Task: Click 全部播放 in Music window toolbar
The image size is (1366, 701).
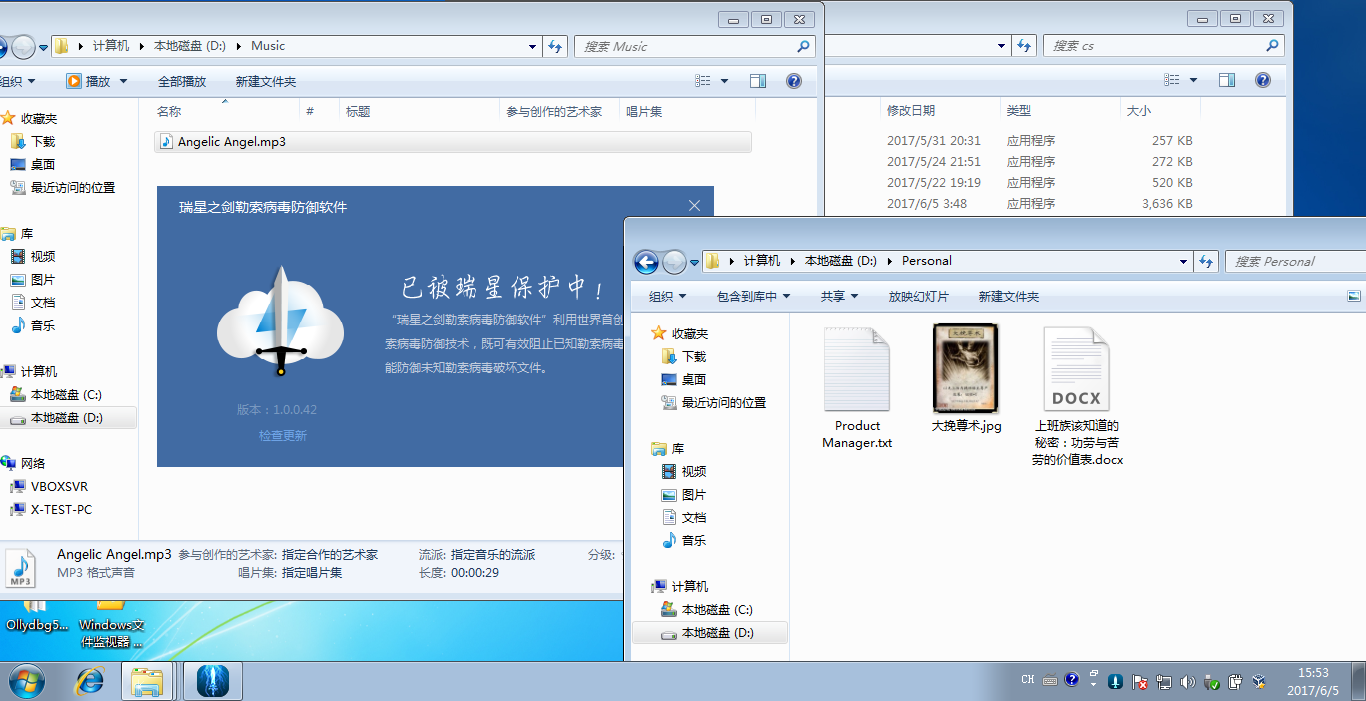Action: [182, 81]
